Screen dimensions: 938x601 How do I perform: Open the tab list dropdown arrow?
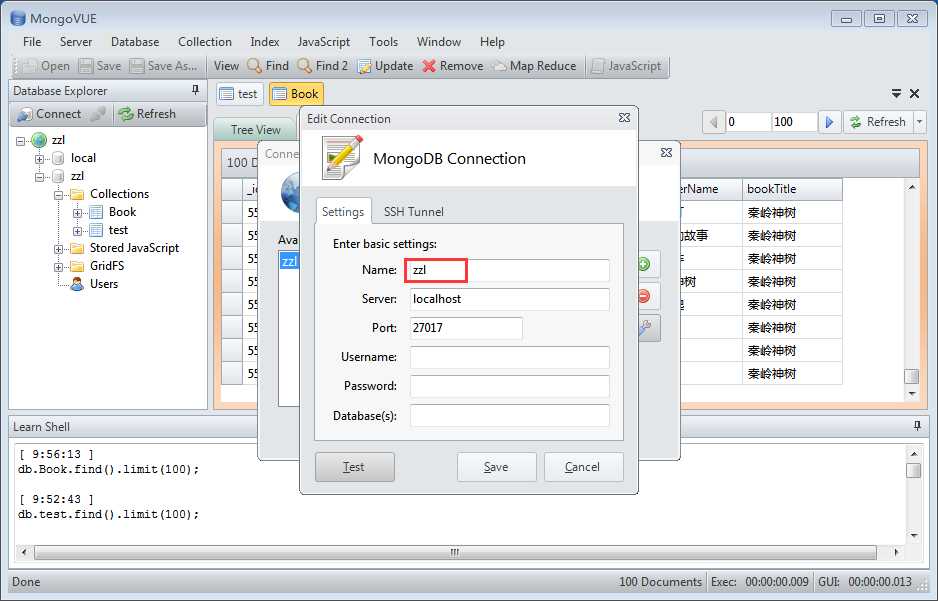[896, 93]
